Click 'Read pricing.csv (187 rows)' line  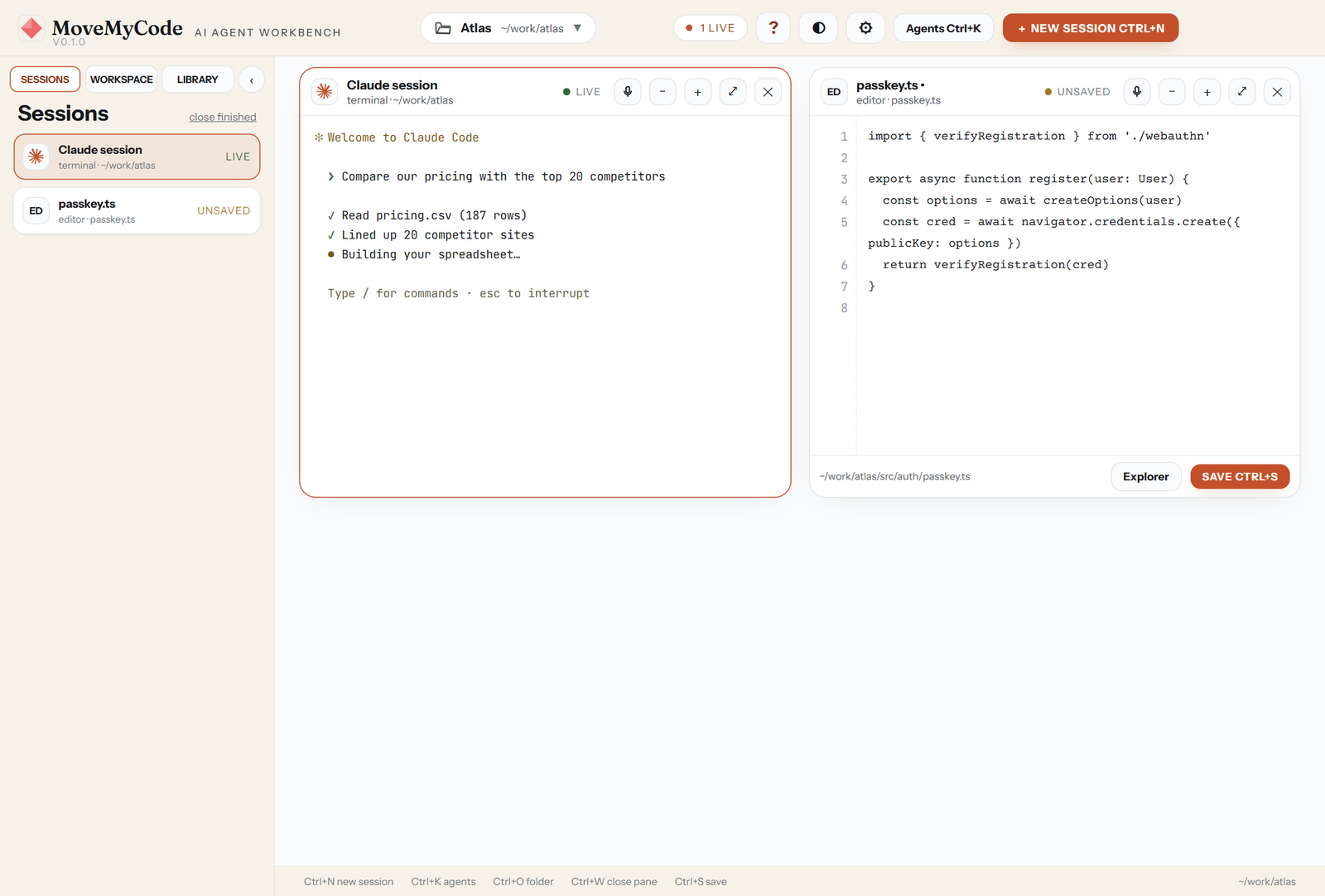coord(427,215)
